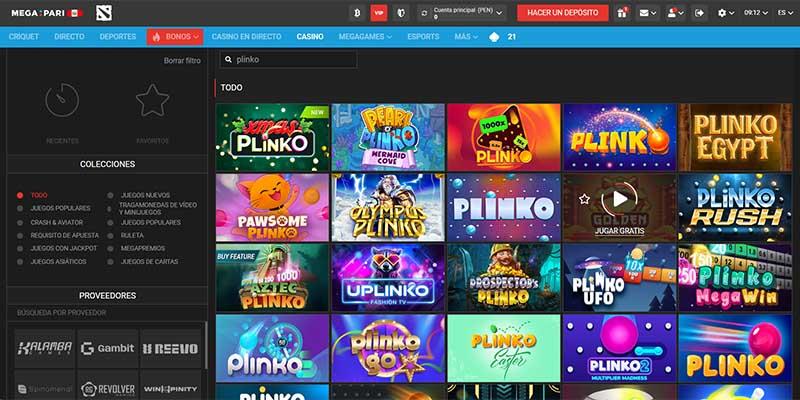The image size is (800, 400).
Task: Click the logout arrow icon
Action: click(699, 13)
